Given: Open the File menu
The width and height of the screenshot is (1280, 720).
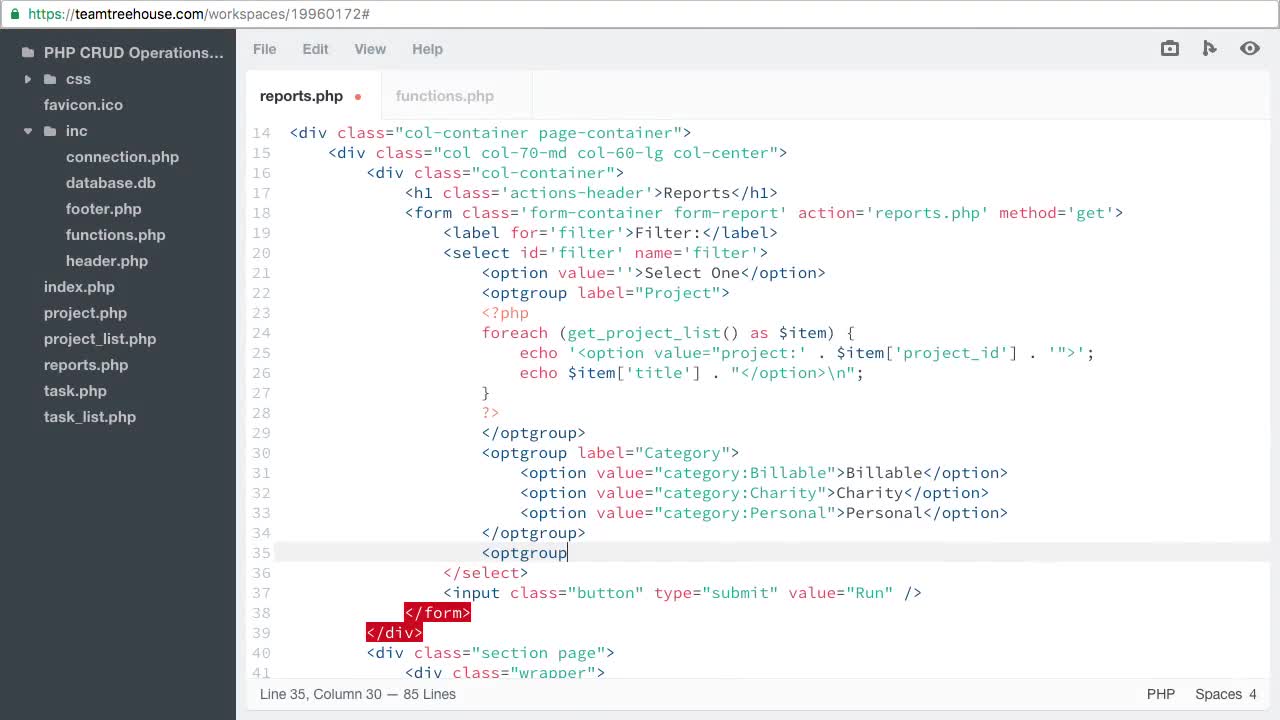Looking at the screenshot, I should (264, 49).
